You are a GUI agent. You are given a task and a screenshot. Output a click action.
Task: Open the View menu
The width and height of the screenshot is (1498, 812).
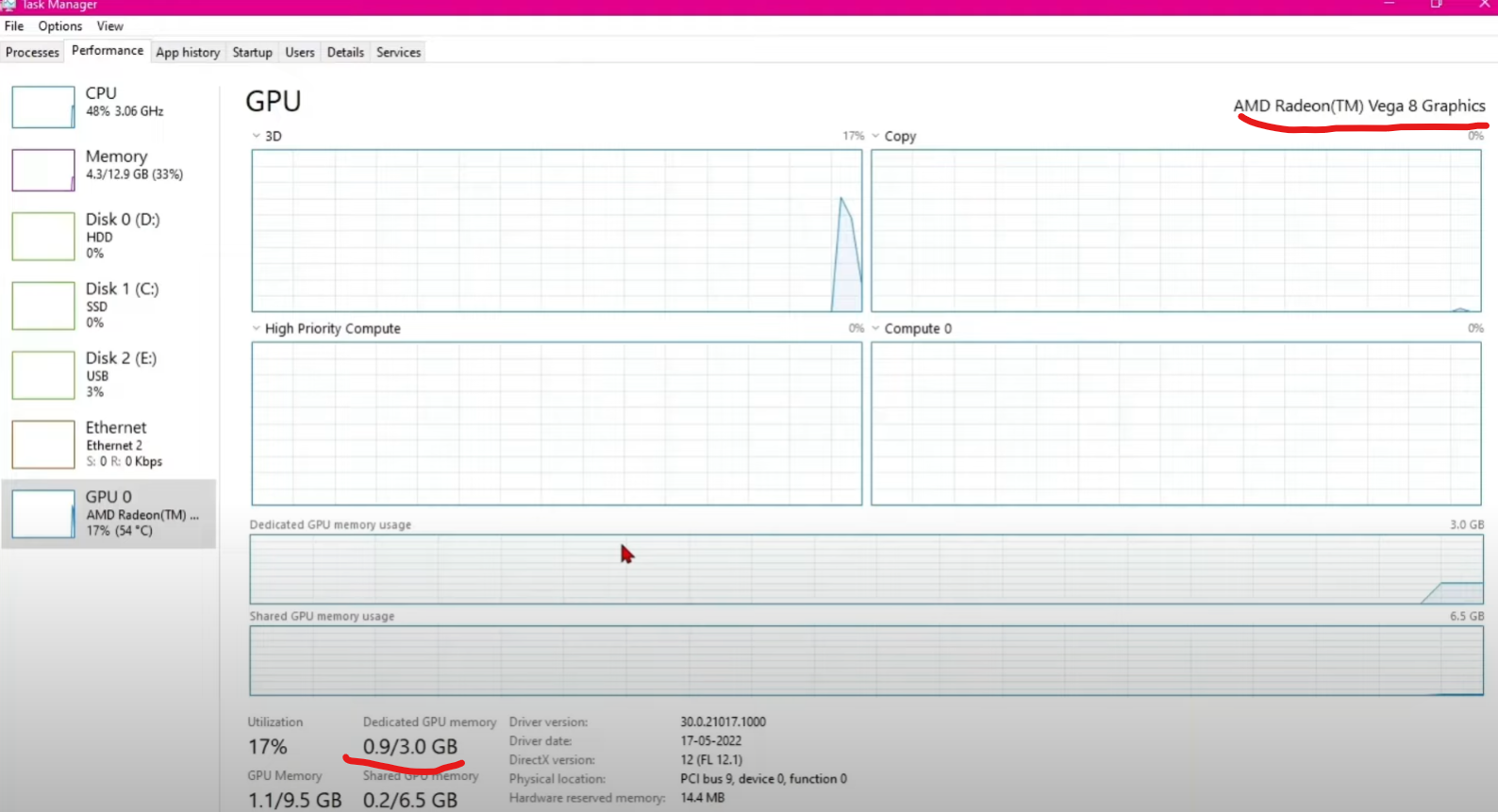pos(110,26)
